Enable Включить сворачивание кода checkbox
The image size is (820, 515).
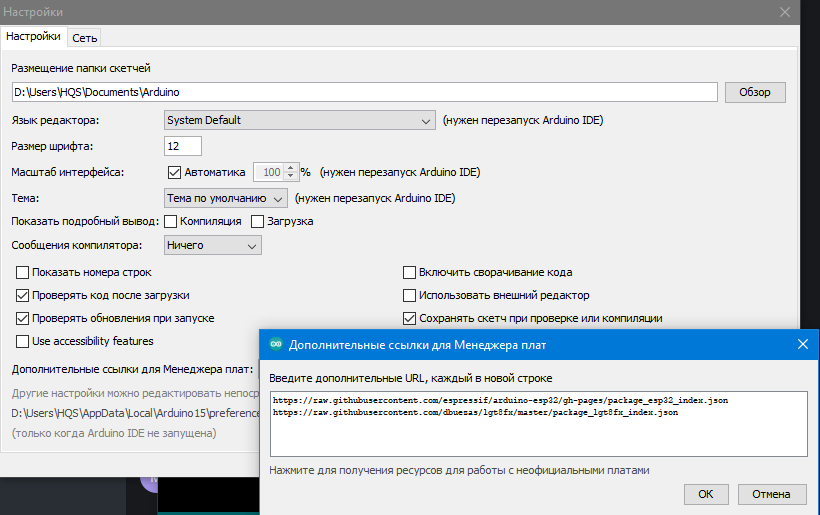pos(409,272)
